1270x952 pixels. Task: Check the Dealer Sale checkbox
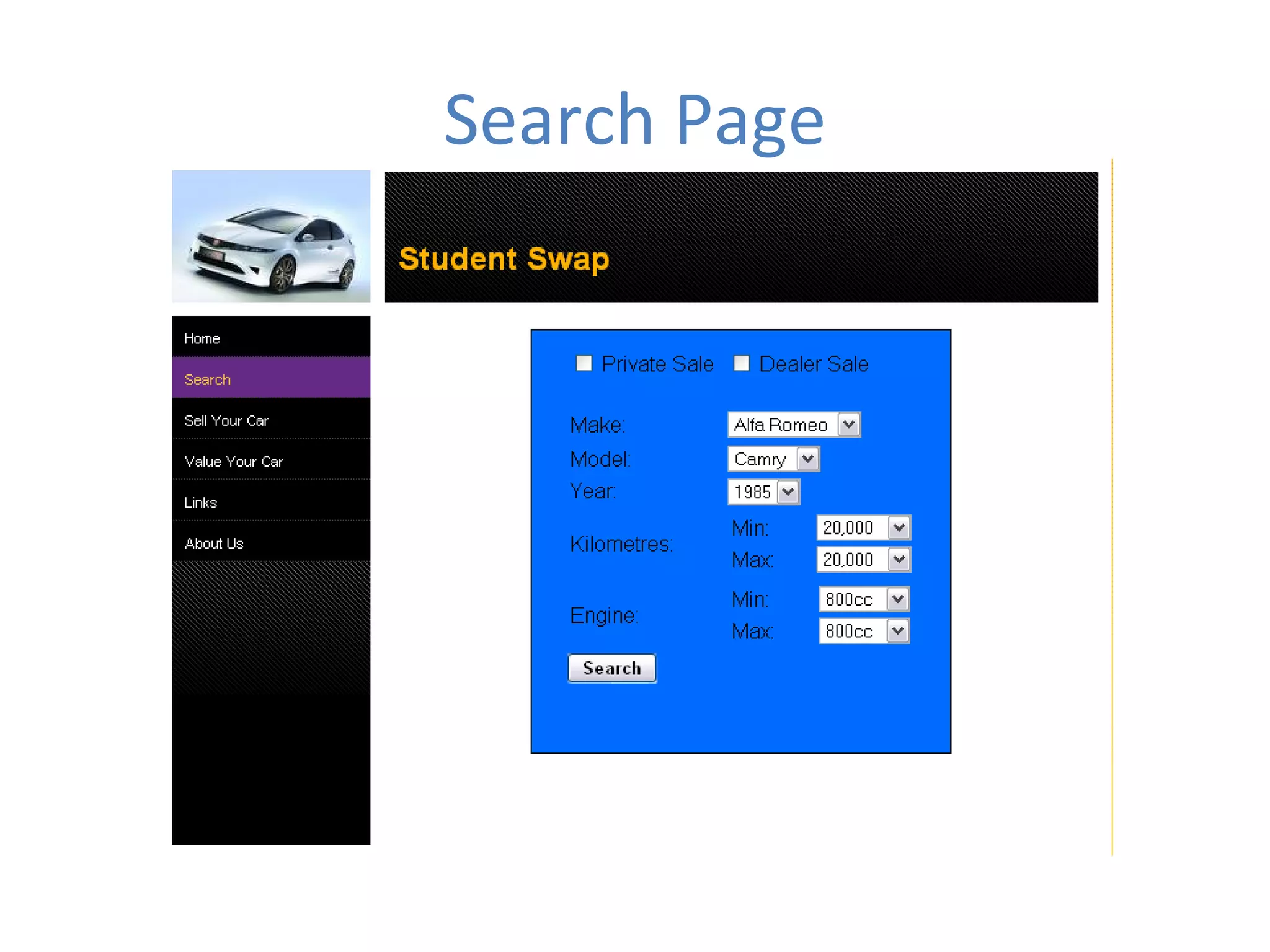point(742,363)
